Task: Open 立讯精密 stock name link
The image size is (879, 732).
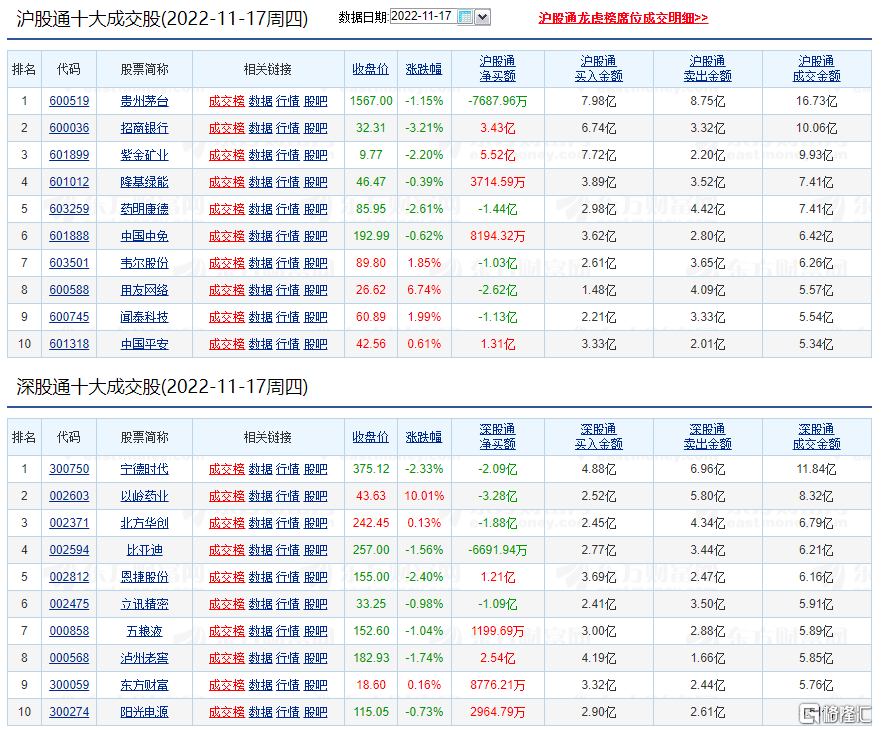Action: [145, 604]
